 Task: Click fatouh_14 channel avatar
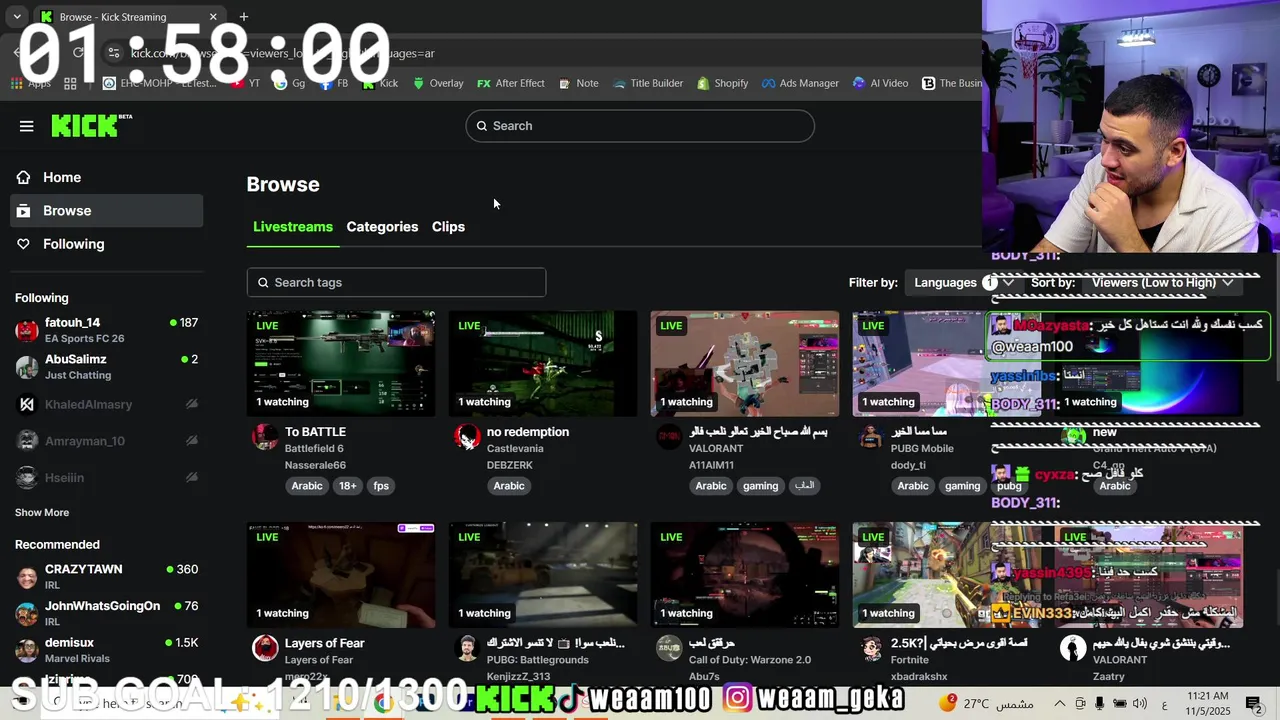click(27, 331)
